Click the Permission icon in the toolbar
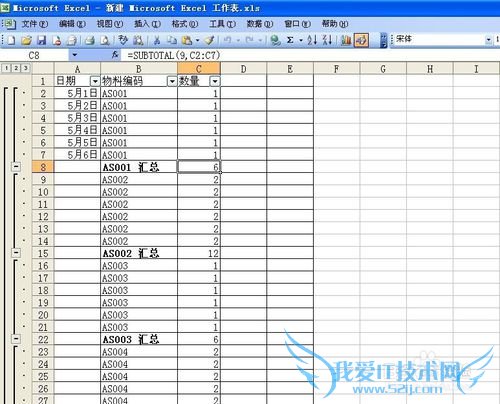Screen dimensions: 500x404 pos(57,40)
